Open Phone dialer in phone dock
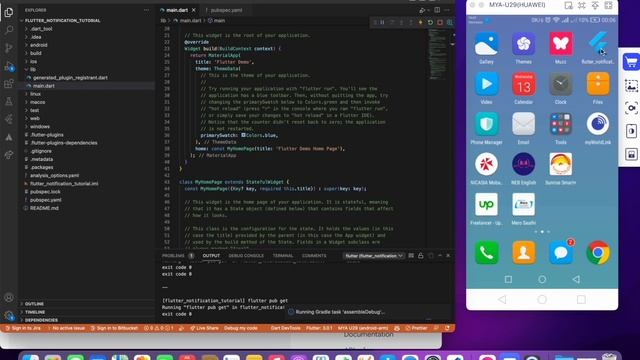This screenshot has height=360, width=640. coord(486,253)
